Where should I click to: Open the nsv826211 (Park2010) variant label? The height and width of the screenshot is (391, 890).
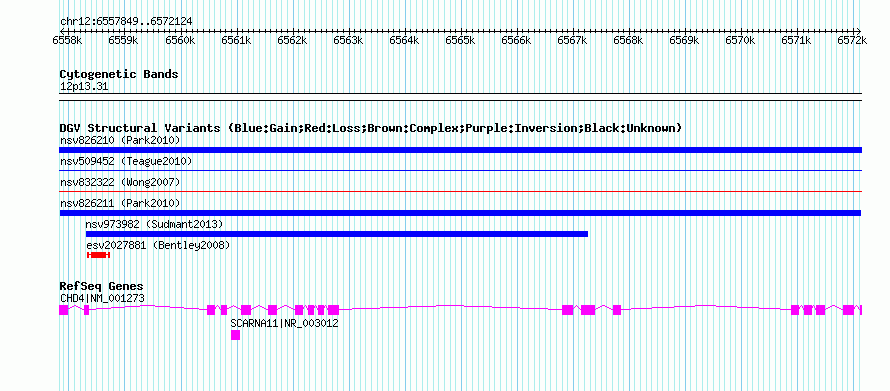(x=120, y=203)
